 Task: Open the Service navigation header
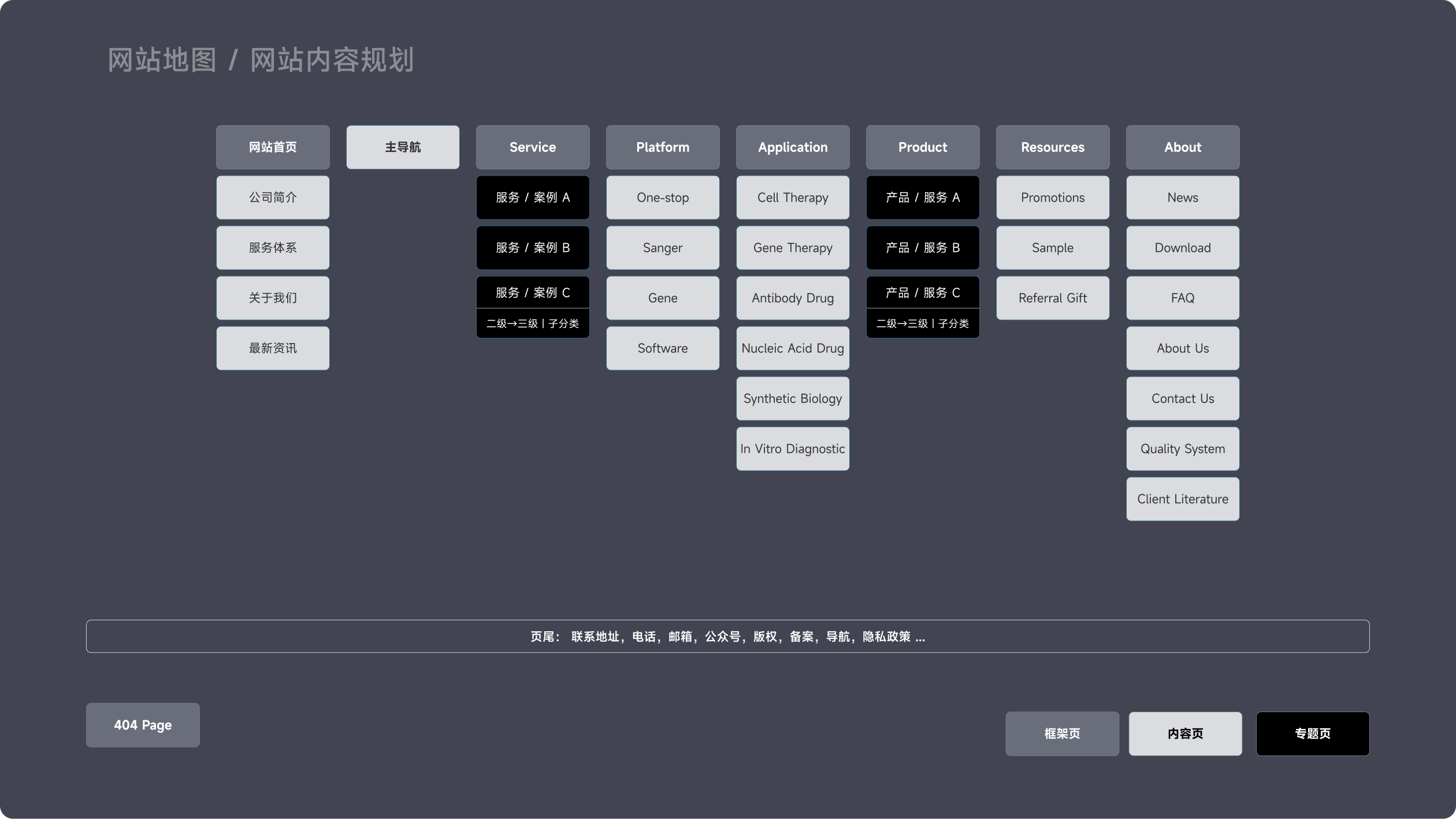pos(532,147)
